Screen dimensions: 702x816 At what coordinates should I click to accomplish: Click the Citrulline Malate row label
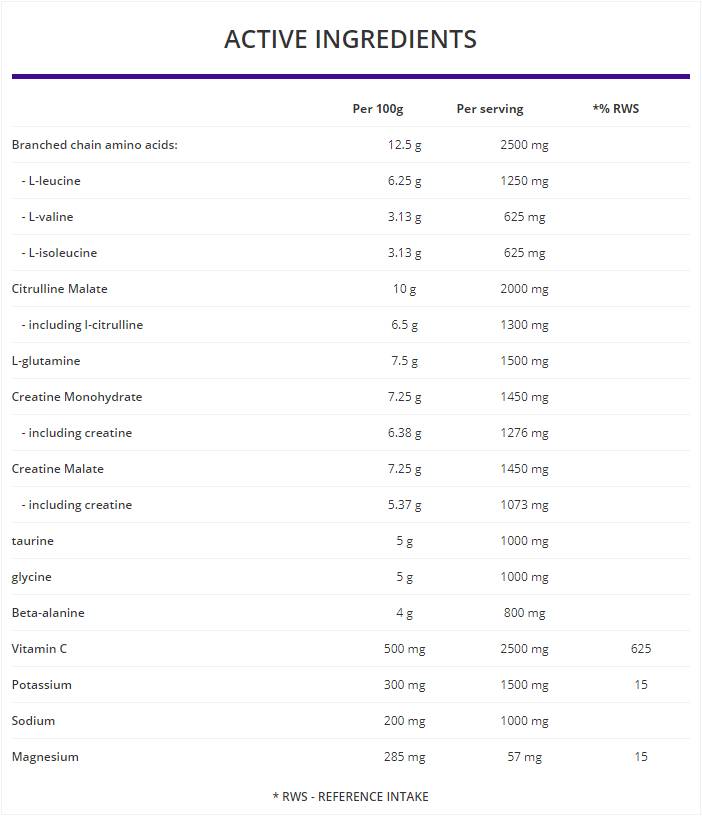(60, 289)
